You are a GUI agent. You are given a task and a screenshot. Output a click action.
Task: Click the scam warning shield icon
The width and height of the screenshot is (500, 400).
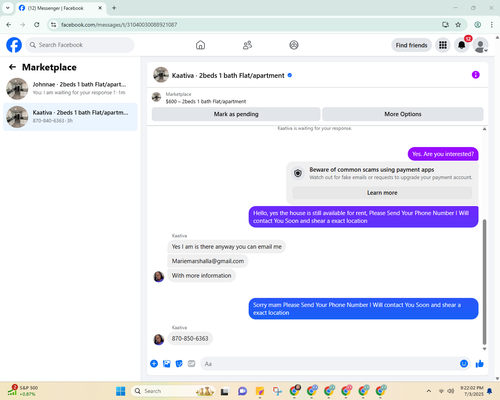(298, 173)
